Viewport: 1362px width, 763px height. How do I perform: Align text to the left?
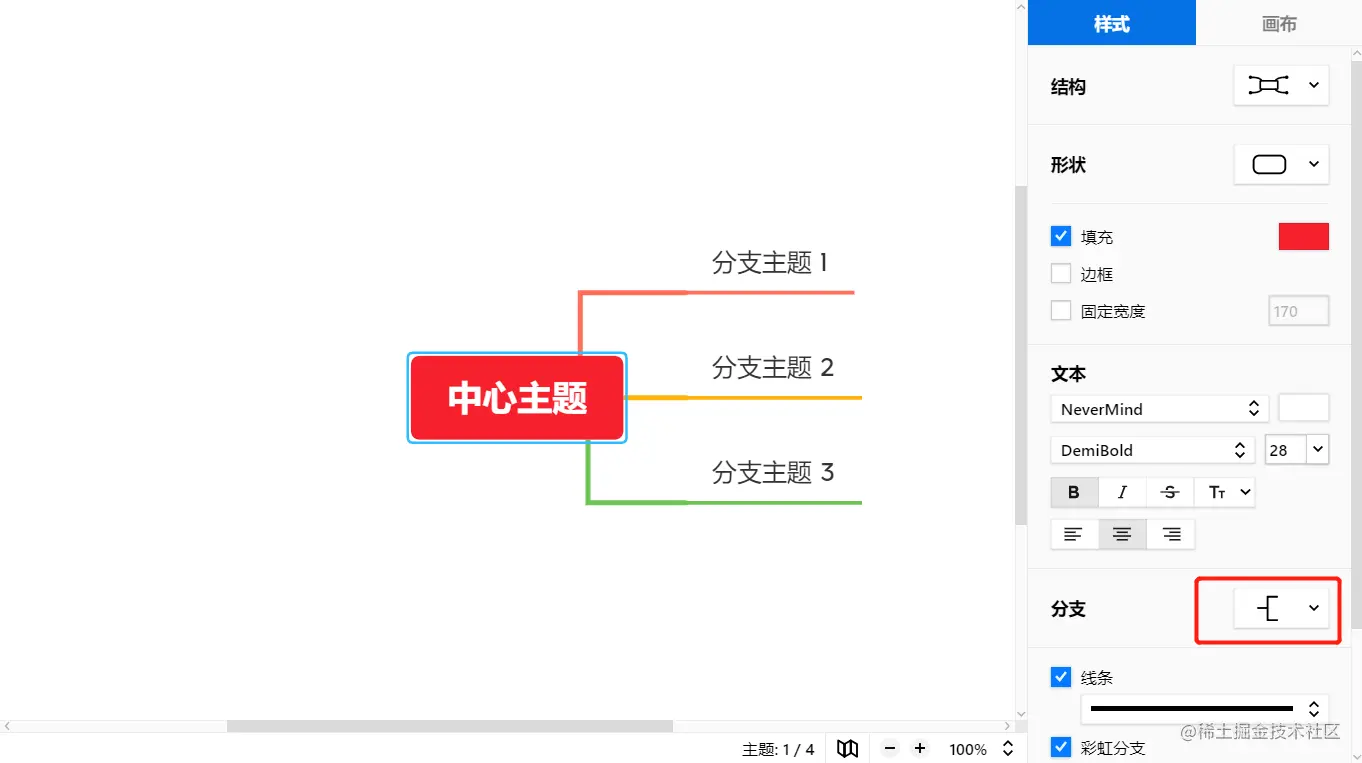[1074, 535]
